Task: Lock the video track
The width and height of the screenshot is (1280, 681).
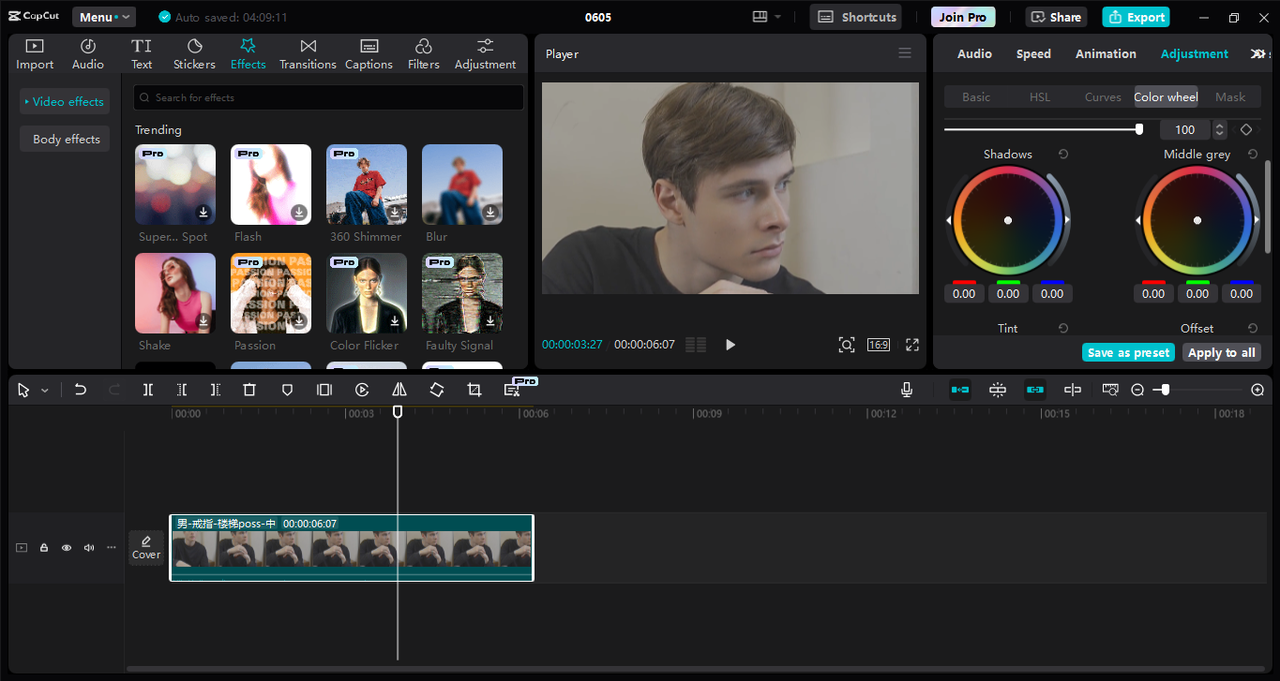Action: click(44, 548)
